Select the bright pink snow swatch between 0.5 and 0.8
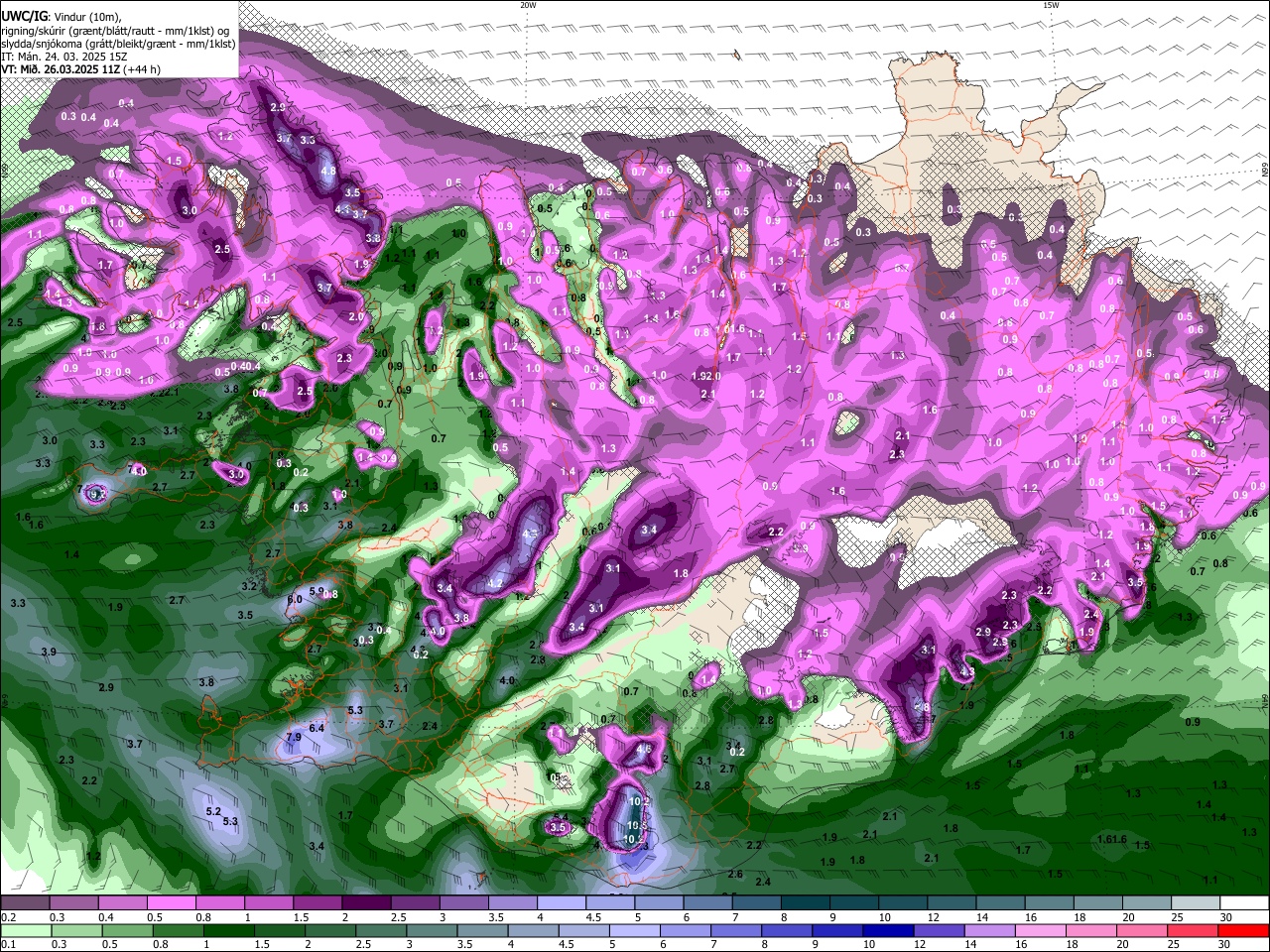 click(171, 903)
